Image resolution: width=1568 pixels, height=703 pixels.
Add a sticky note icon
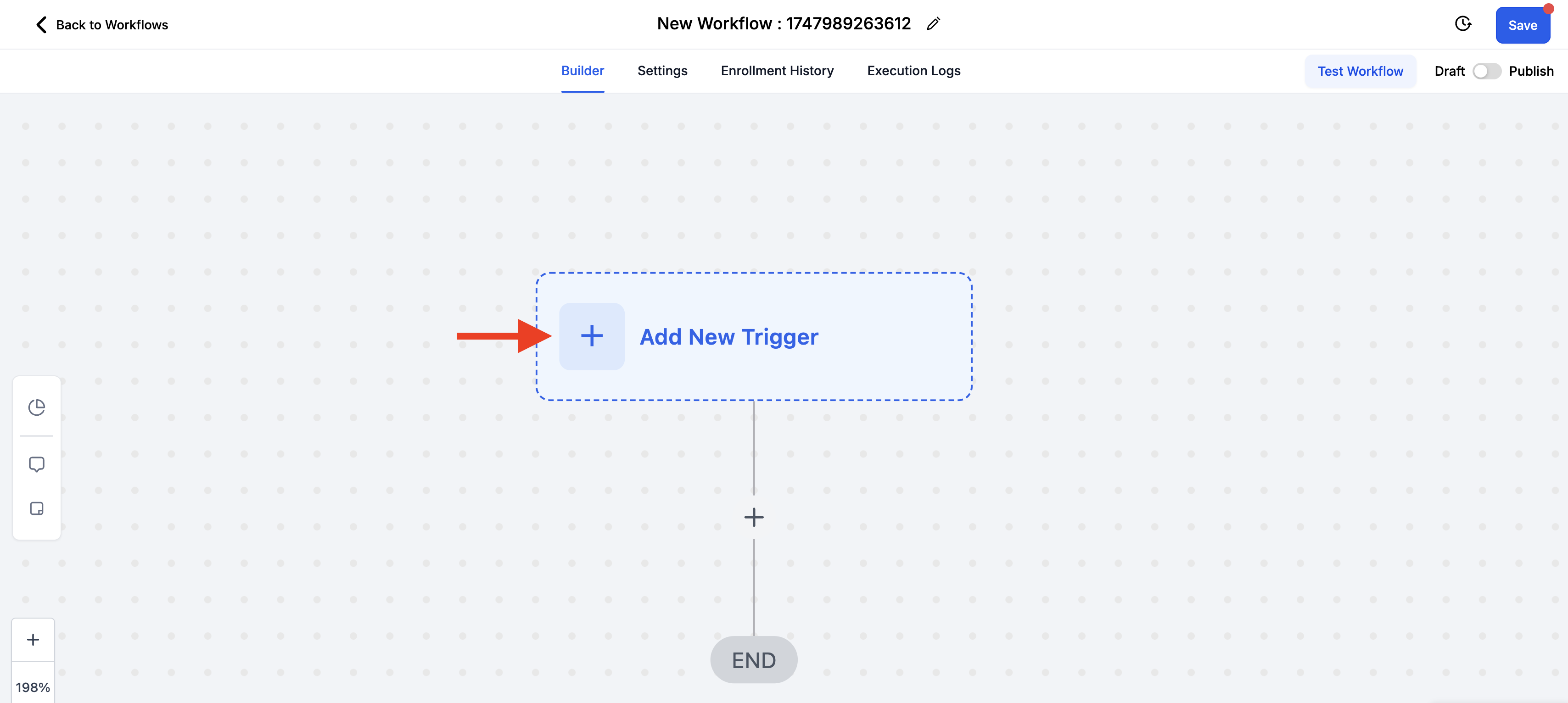pos(37,509)
